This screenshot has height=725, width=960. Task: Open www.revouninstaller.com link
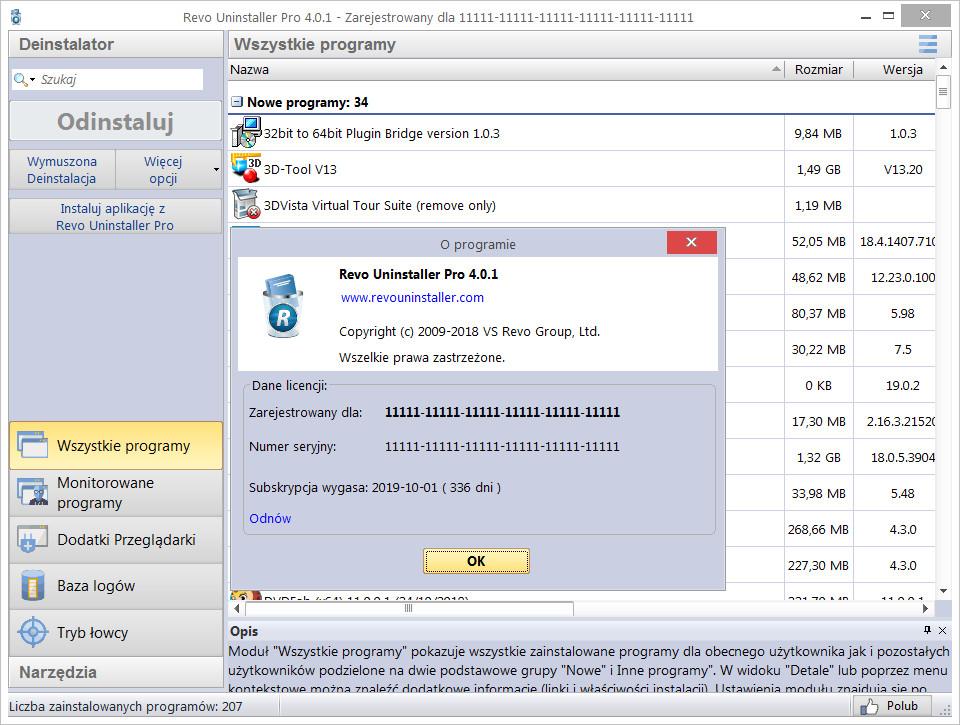[412, 298]
